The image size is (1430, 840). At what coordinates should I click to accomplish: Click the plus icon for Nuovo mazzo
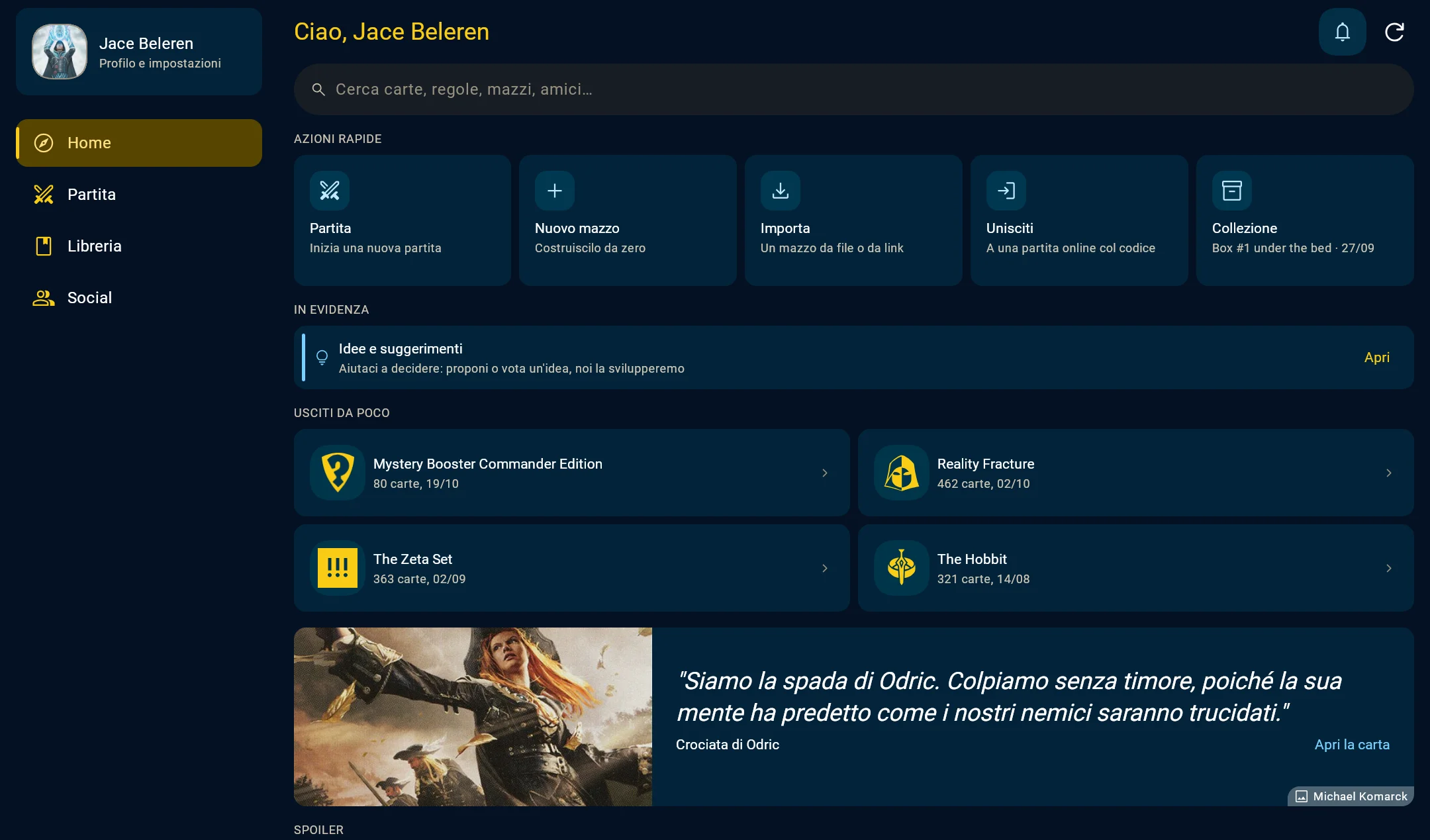tap(555, 191)
